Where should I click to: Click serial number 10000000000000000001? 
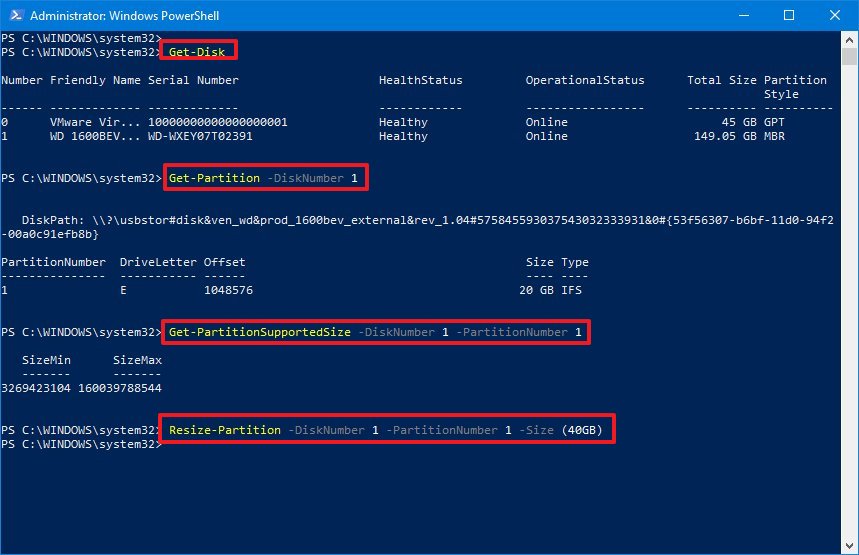tap(217, 122)
